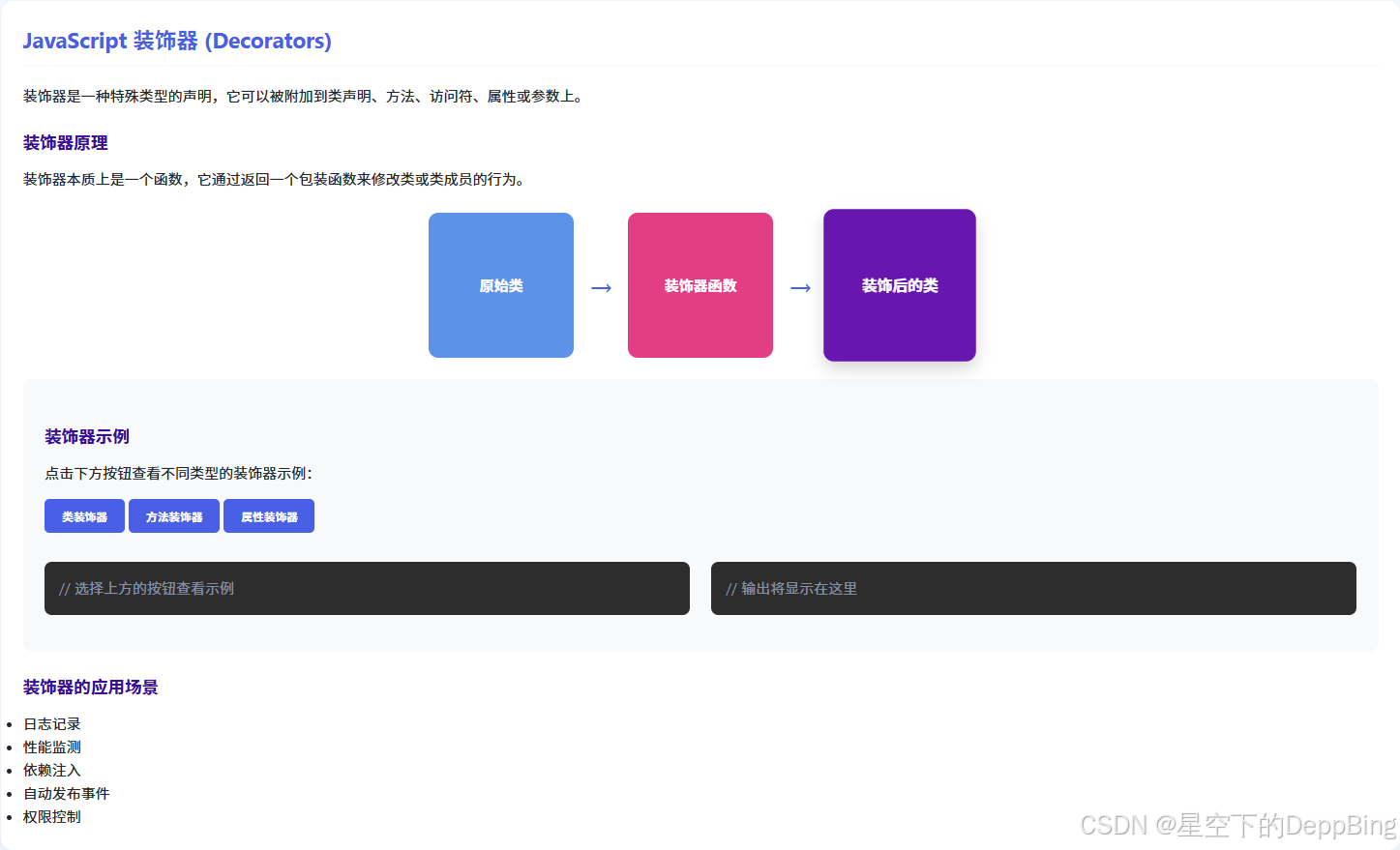This screenshot has width=1400, height=850.
Task: Click the output display area on the right
Action: pos(1033,588)
